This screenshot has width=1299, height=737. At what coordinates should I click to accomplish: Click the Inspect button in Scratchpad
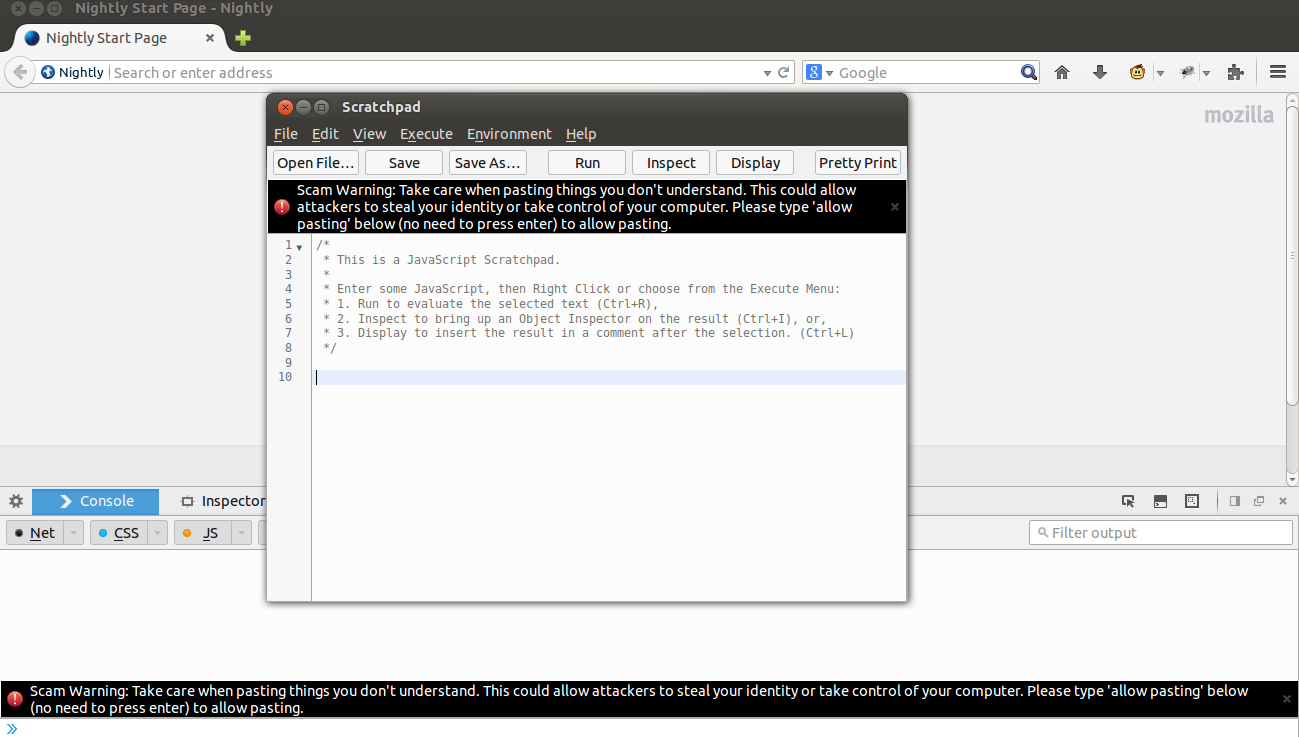click(x=671, y=163)
